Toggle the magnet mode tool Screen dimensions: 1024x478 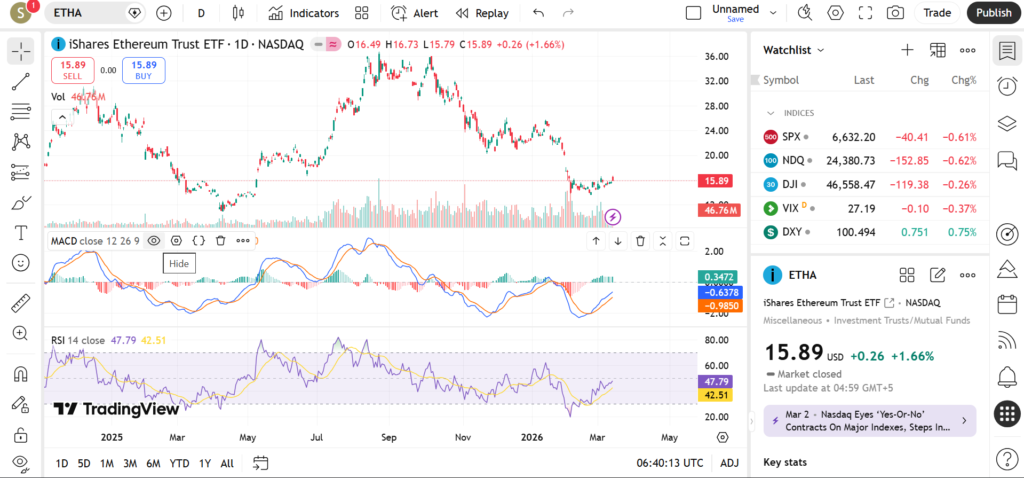tap(21, 375)
